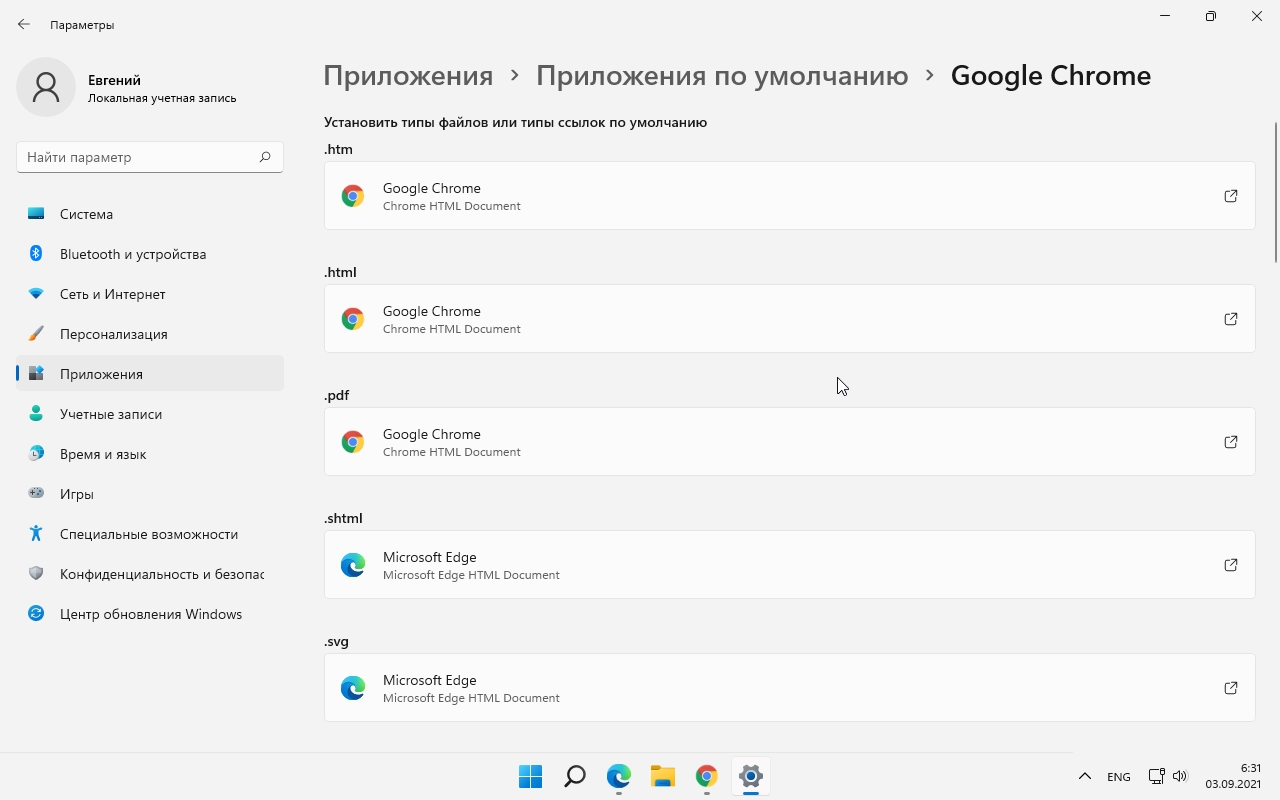Click Chrome icon in the .pdf row
This screenshot has width=1280, height=800.
pos(353,442)
